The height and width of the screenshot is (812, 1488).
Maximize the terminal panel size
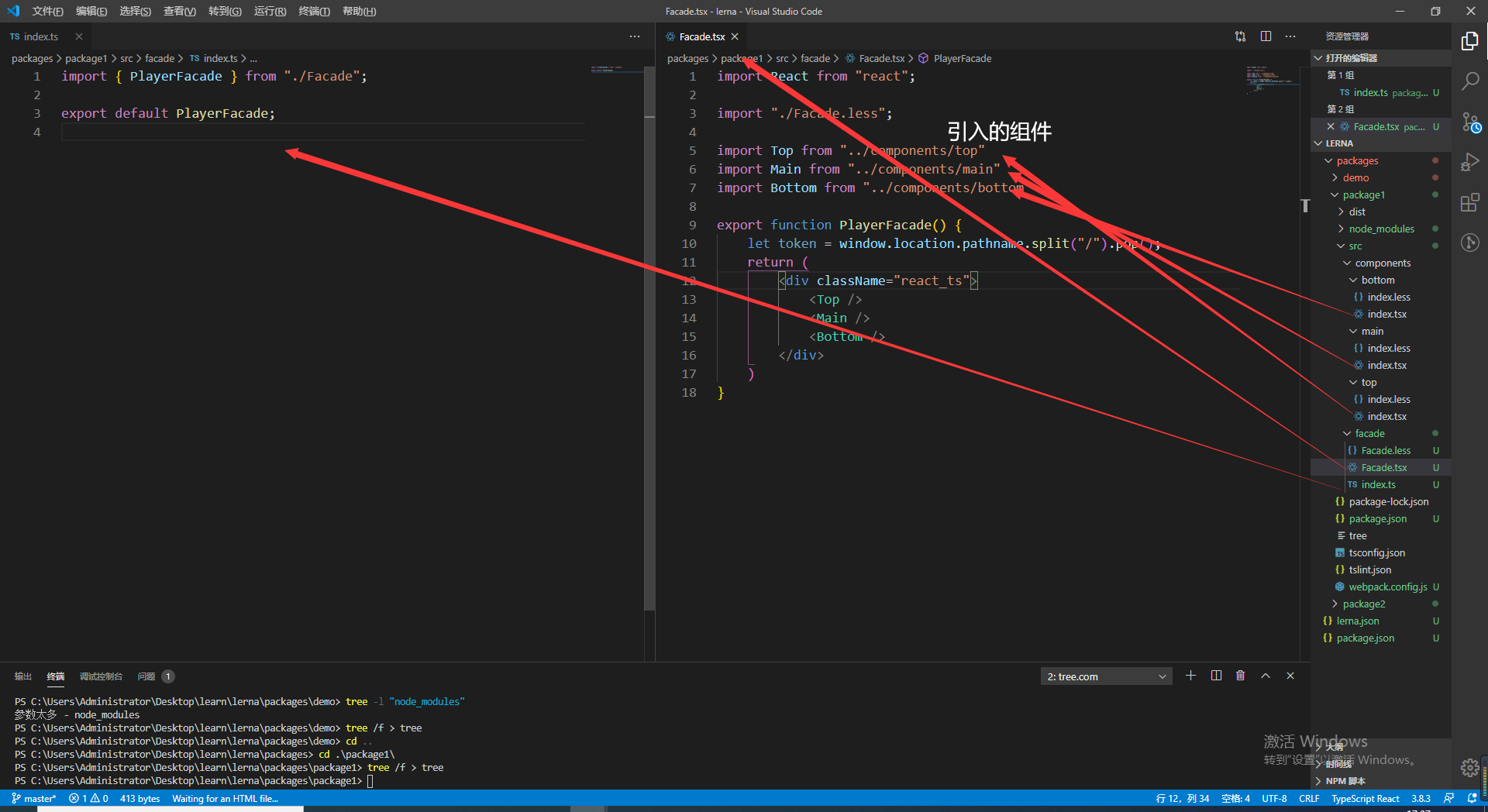click(1266, 676)
